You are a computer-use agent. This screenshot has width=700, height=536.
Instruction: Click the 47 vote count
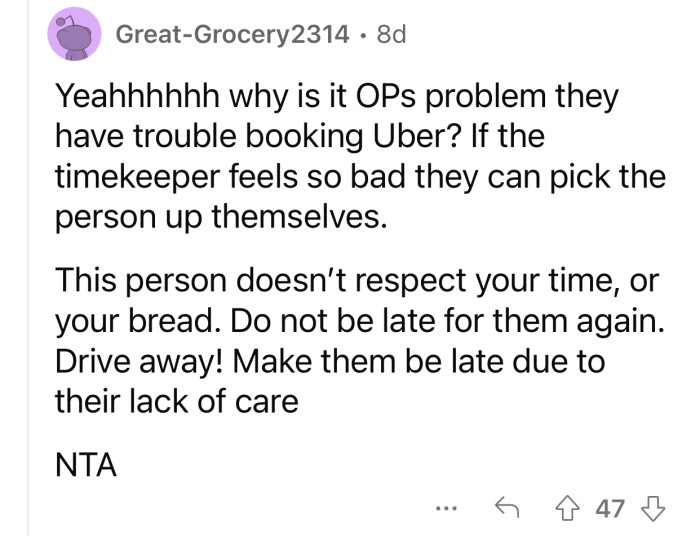pyautogui.click(x=610, y=508)
